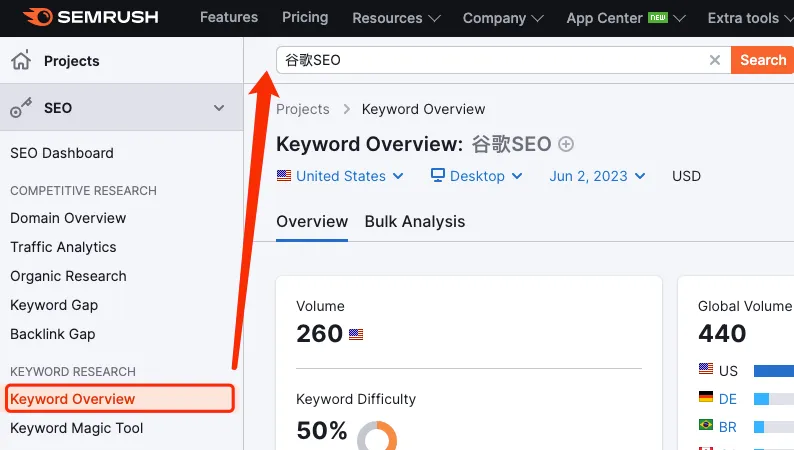This screenshot has width=794, height=450.
Task: Click the German flag in Global Volume list
Action: click(x=706, y=396)
